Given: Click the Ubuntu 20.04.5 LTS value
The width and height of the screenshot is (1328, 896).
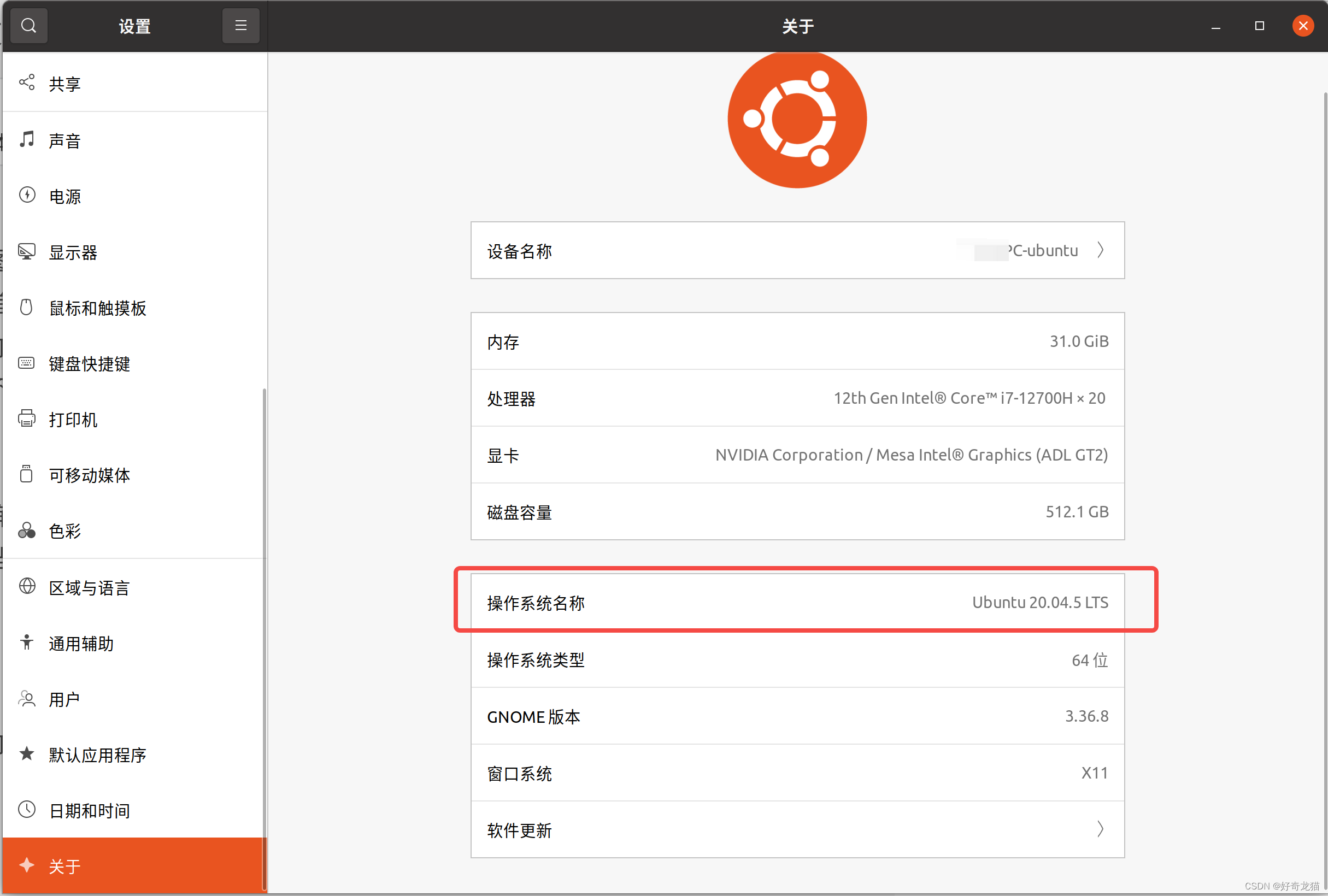Looking at the screenshot, I should (x=1040, y=602).
